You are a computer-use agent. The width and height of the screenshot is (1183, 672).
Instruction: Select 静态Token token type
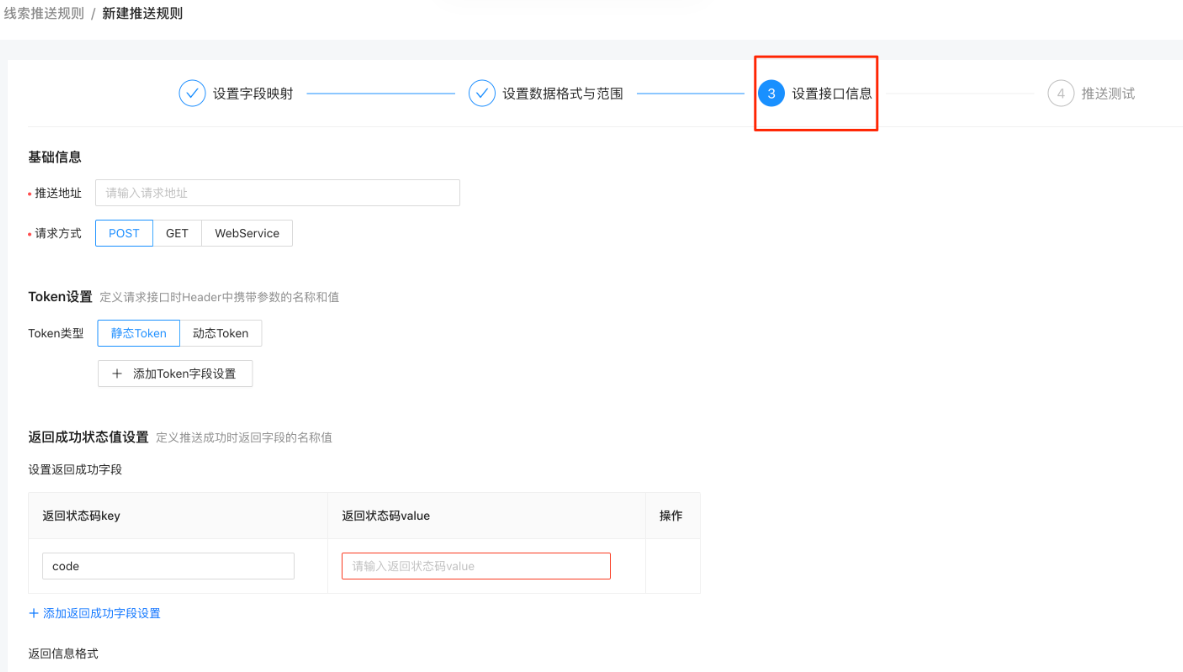pyautogui.click(x=138, y=332)
